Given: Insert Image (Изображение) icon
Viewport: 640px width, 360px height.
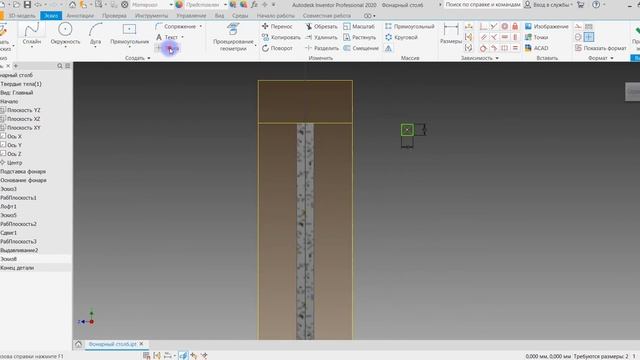Looking at the screenshot, I should [528, 26].
